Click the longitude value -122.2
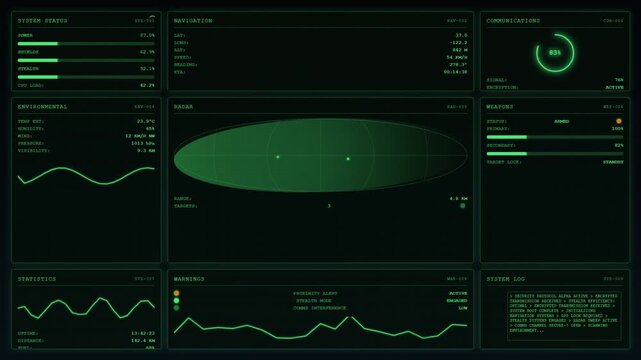Viewport: 641px width, 360px height. (x=458, y=42)
